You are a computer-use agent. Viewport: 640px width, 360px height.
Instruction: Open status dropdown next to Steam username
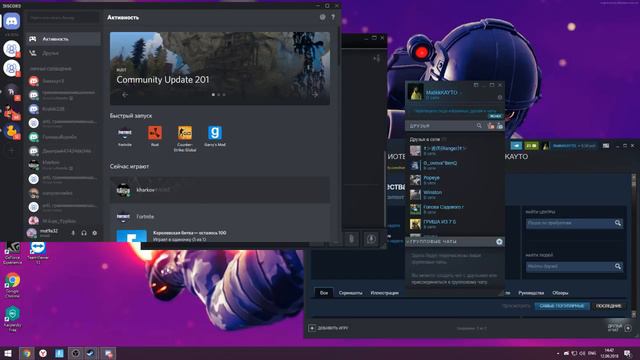point(462,93)
